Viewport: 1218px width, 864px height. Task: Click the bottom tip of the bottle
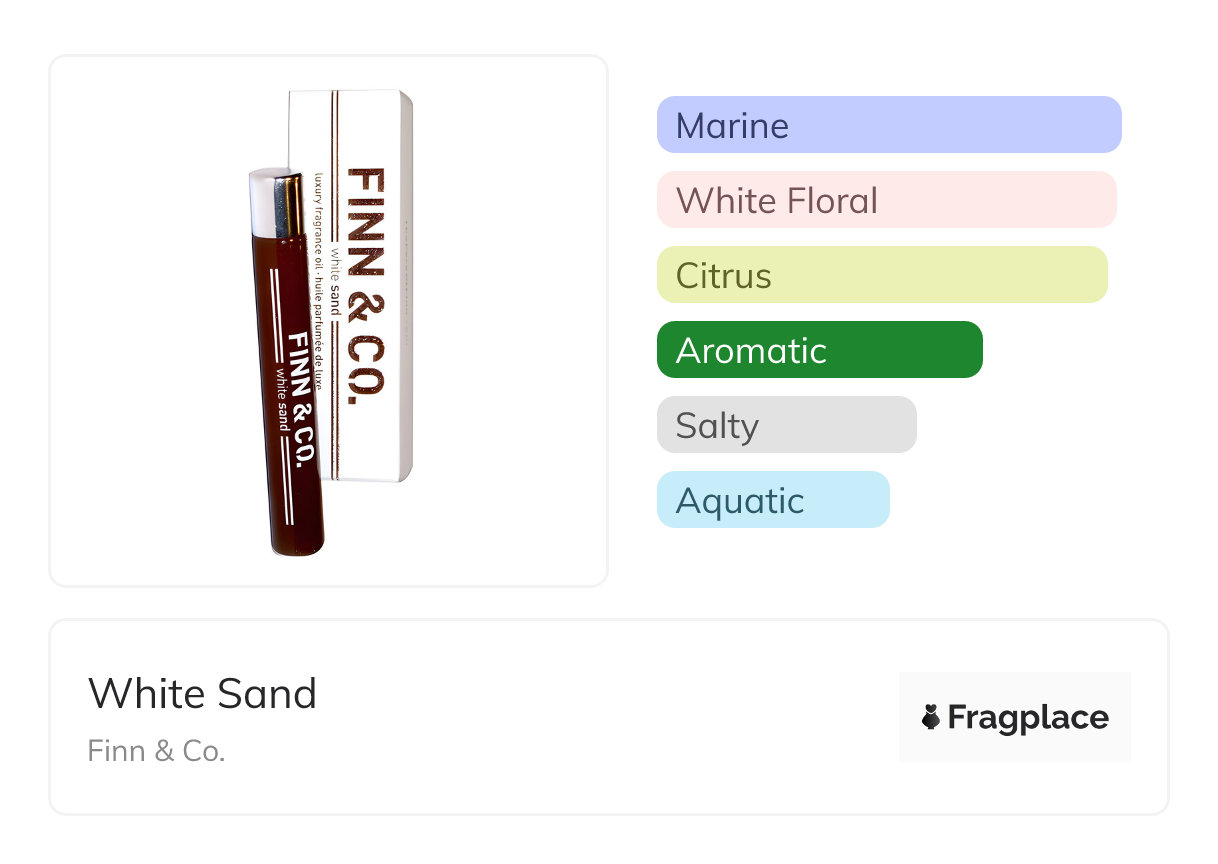297,548
